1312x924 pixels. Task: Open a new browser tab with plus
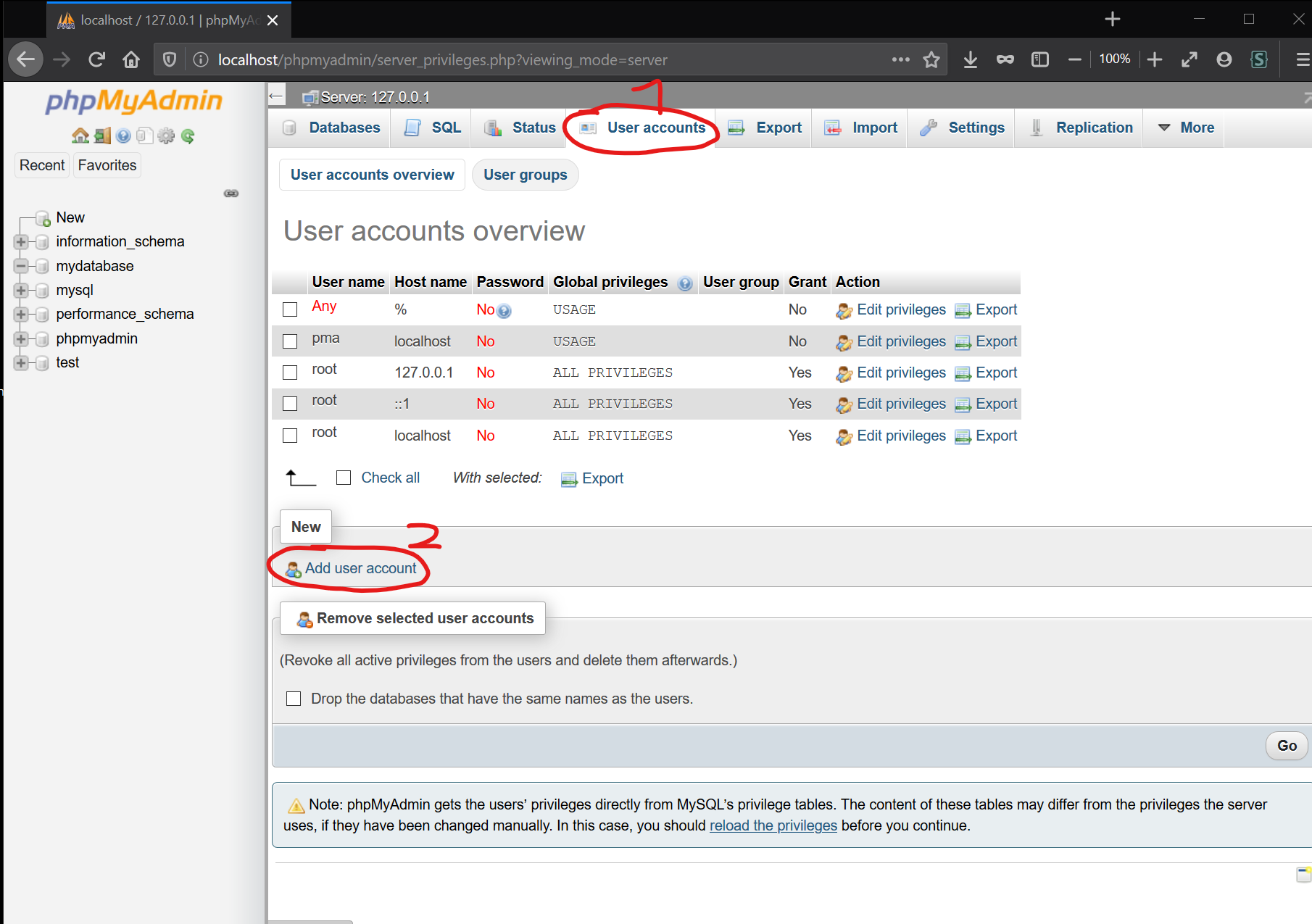[x=1113, y=20]
